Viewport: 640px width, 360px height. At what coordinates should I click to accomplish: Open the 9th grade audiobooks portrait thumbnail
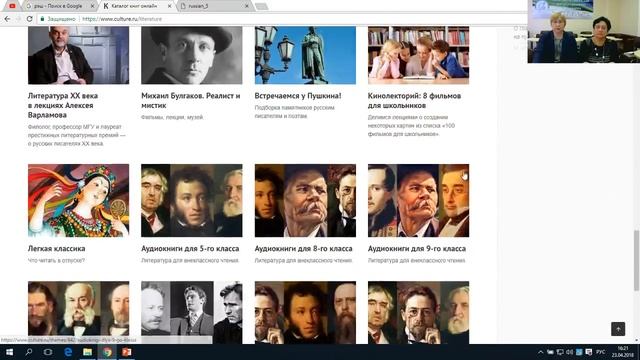418,200
